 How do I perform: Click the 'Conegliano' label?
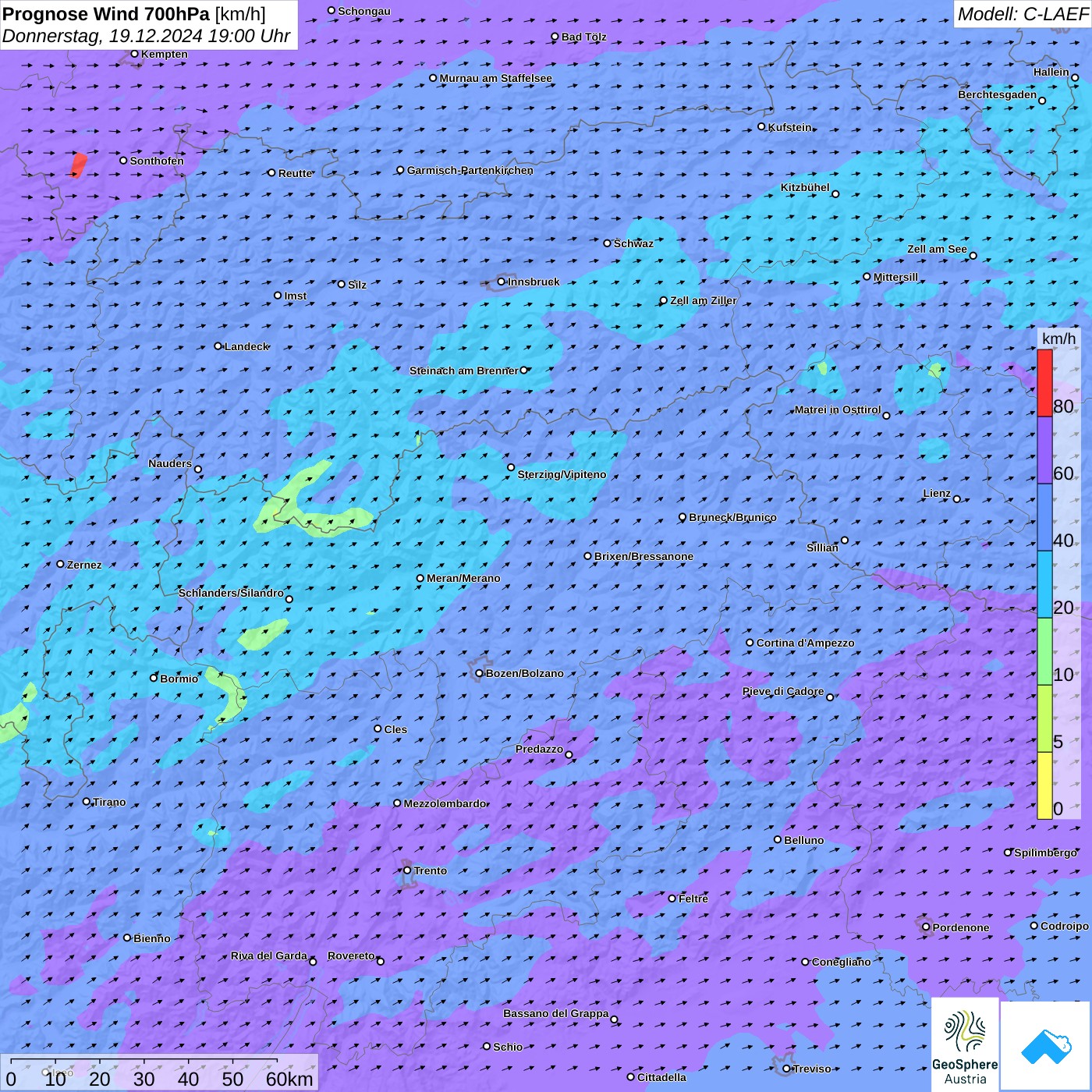coord(841,962)
